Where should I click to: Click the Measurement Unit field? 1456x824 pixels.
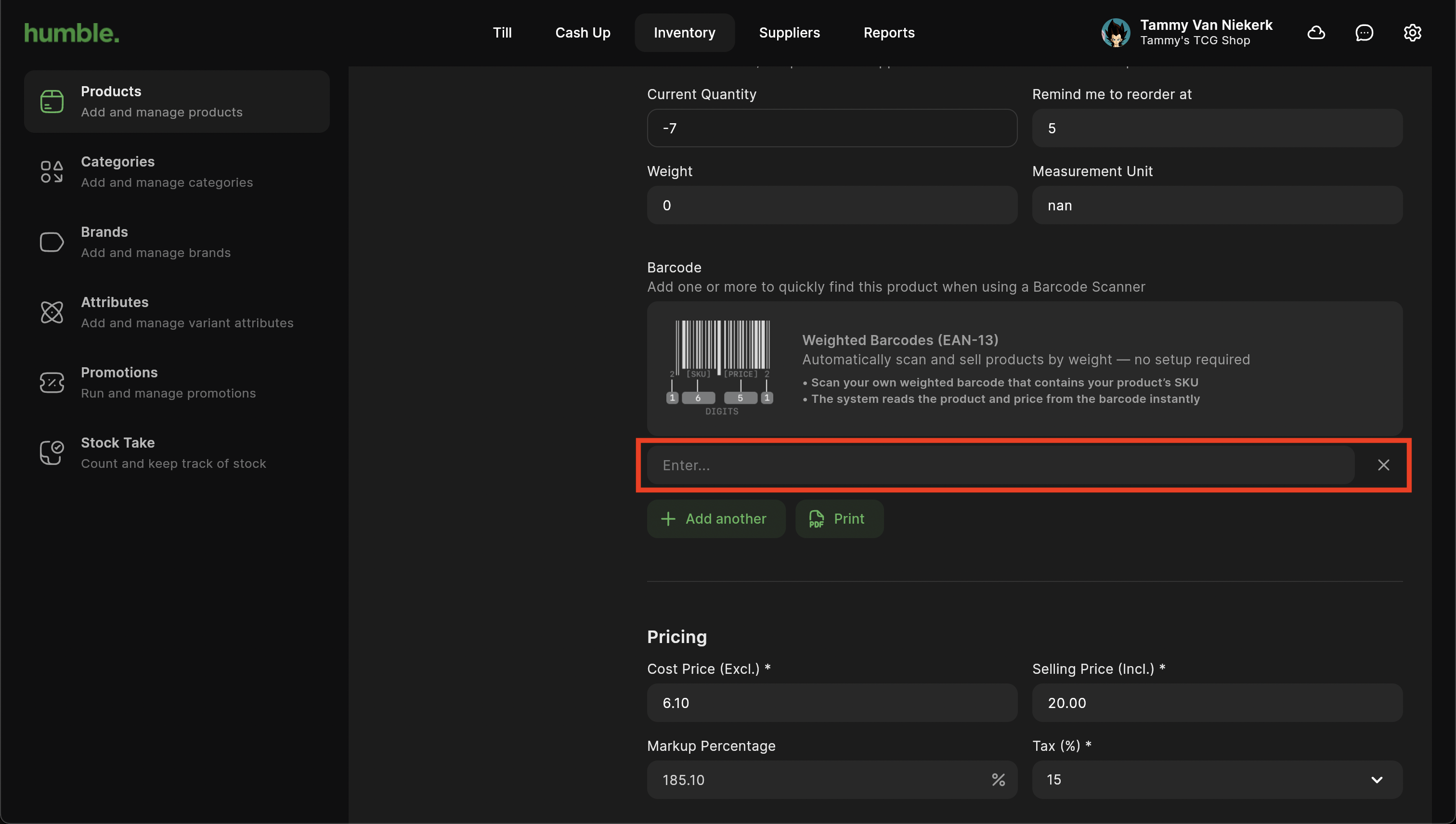point(1217,206)
